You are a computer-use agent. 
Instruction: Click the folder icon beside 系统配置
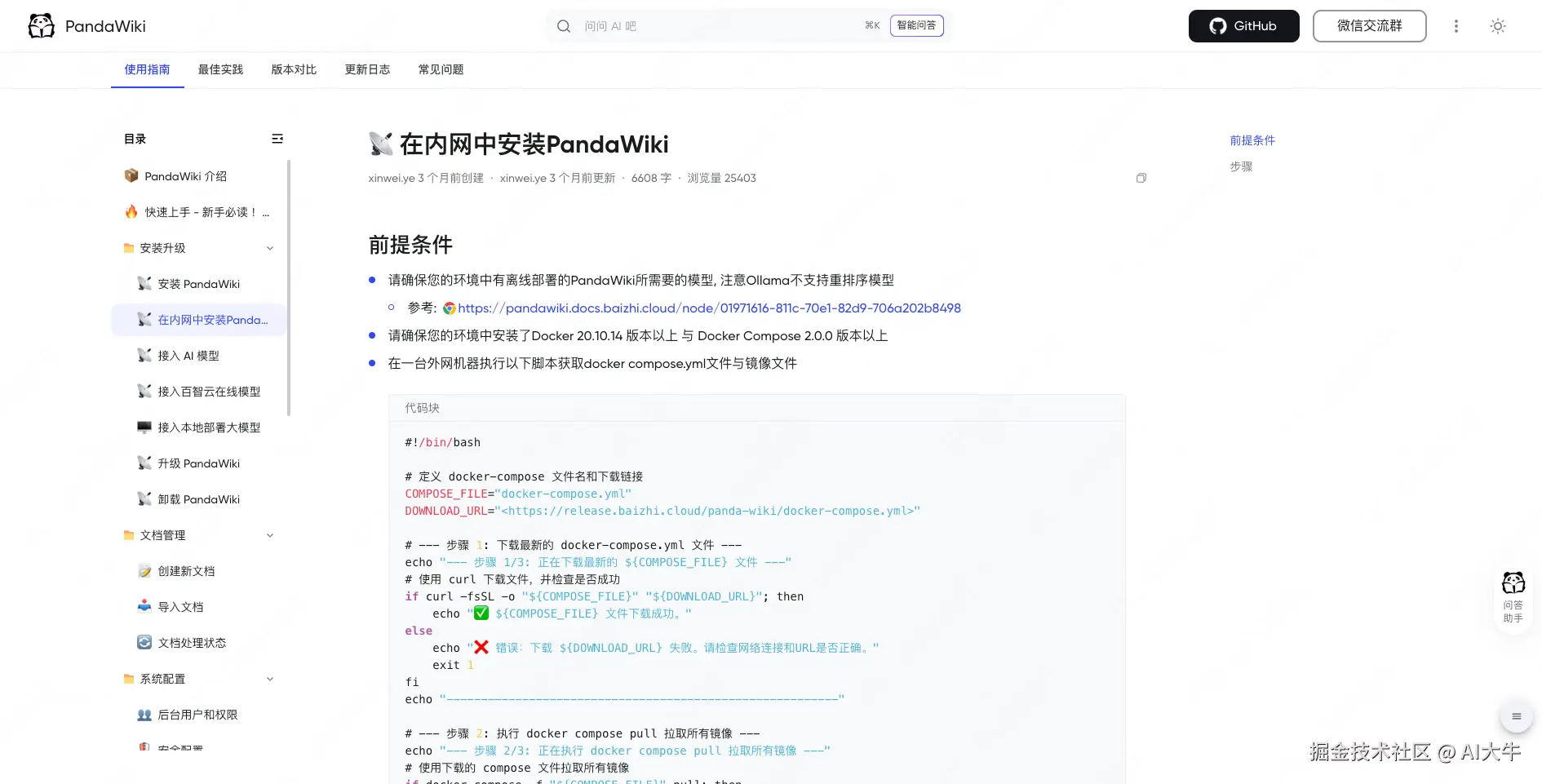[129, 679]
